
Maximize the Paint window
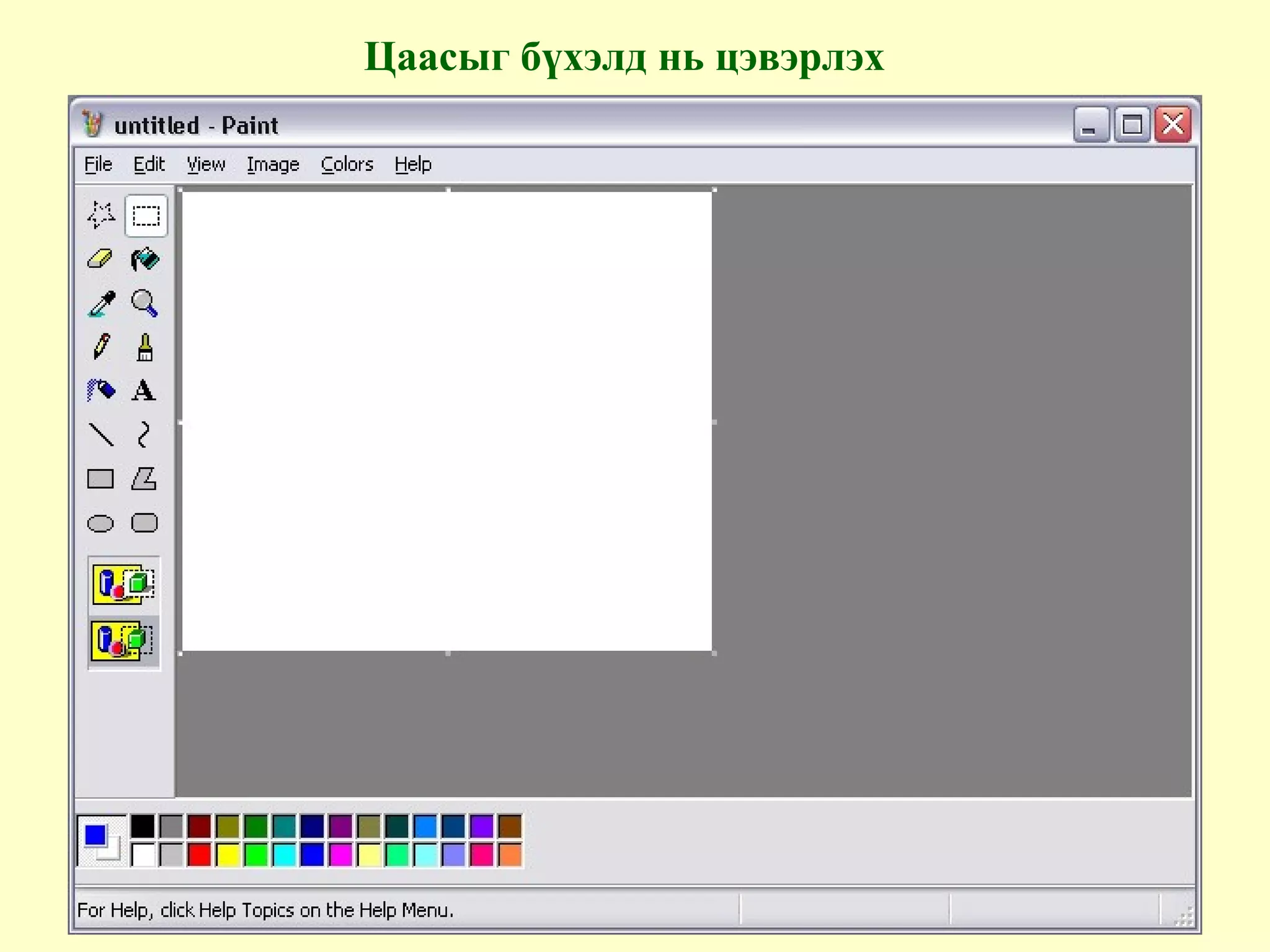click(1132, 125)
